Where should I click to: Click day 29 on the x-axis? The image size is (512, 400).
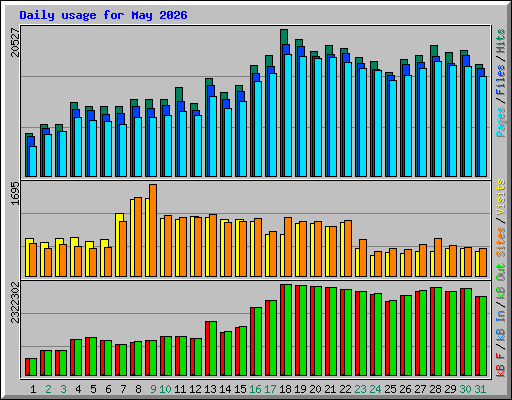[x=450, y=389]
